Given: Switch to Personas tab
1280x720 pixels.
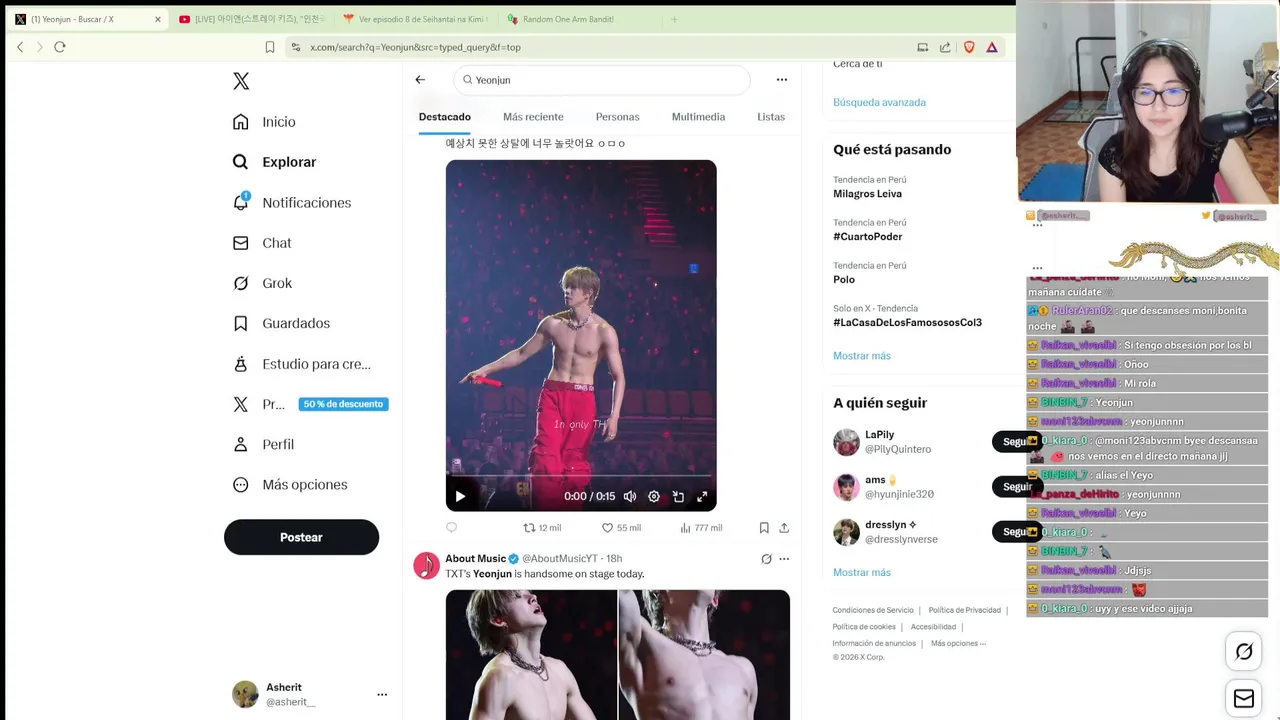Looking at the screenshot, I should point(617,117).
